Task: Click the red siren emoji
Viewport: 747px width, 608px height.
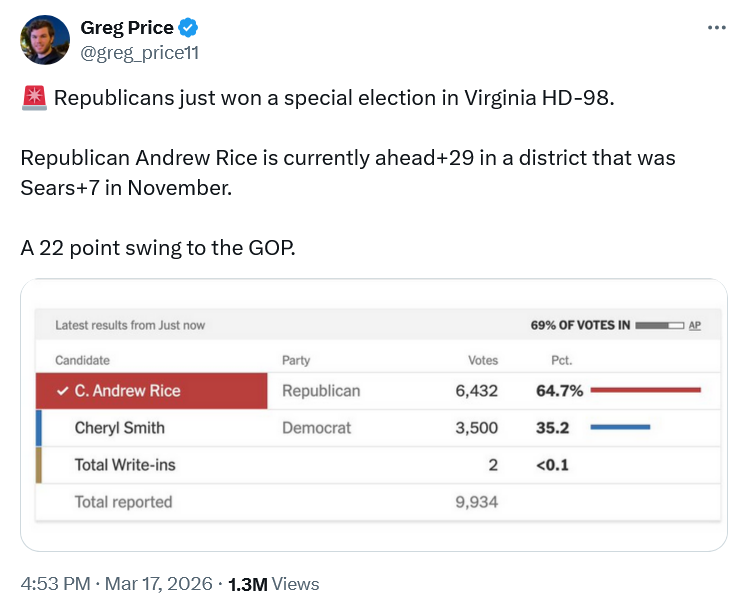Action: coord(33,98)
